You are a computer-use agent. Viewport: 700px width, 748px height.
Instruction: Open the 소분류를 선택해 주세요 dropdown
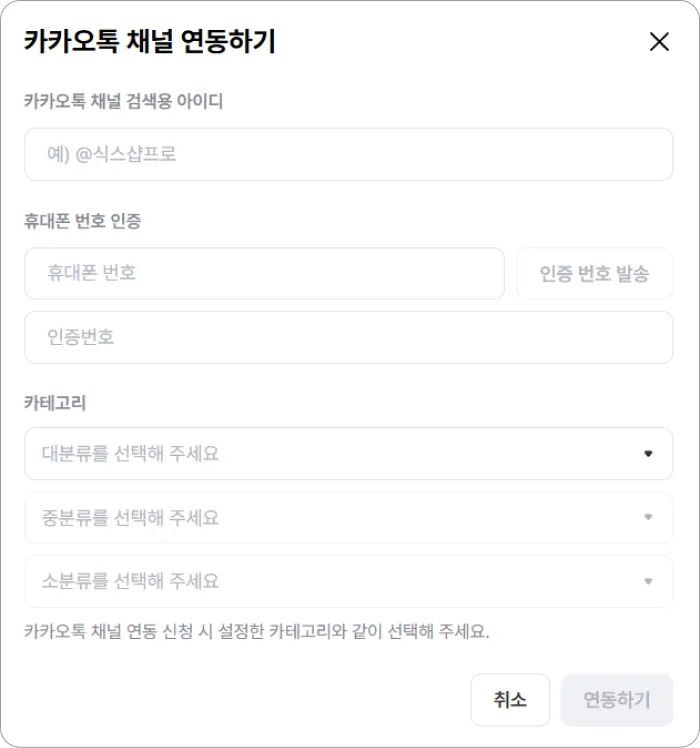click(348, 581)
